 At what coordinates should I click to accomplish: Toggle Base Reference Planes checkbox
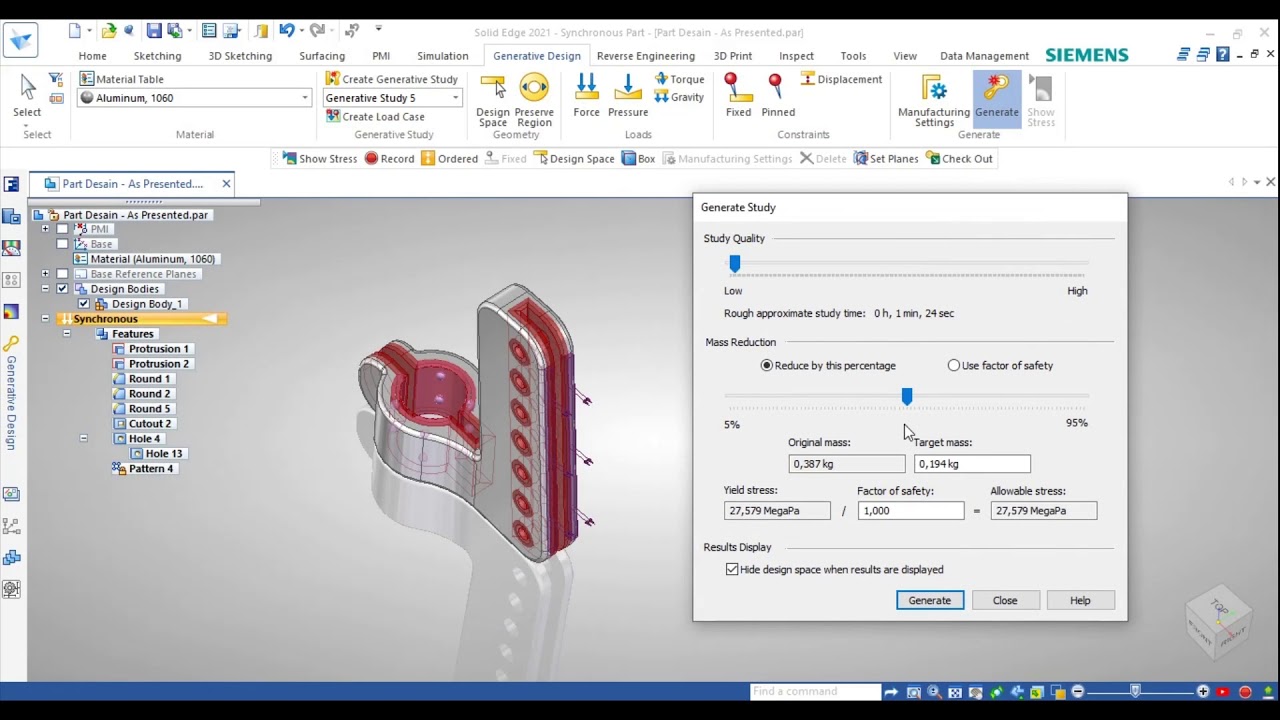(62, 274)
